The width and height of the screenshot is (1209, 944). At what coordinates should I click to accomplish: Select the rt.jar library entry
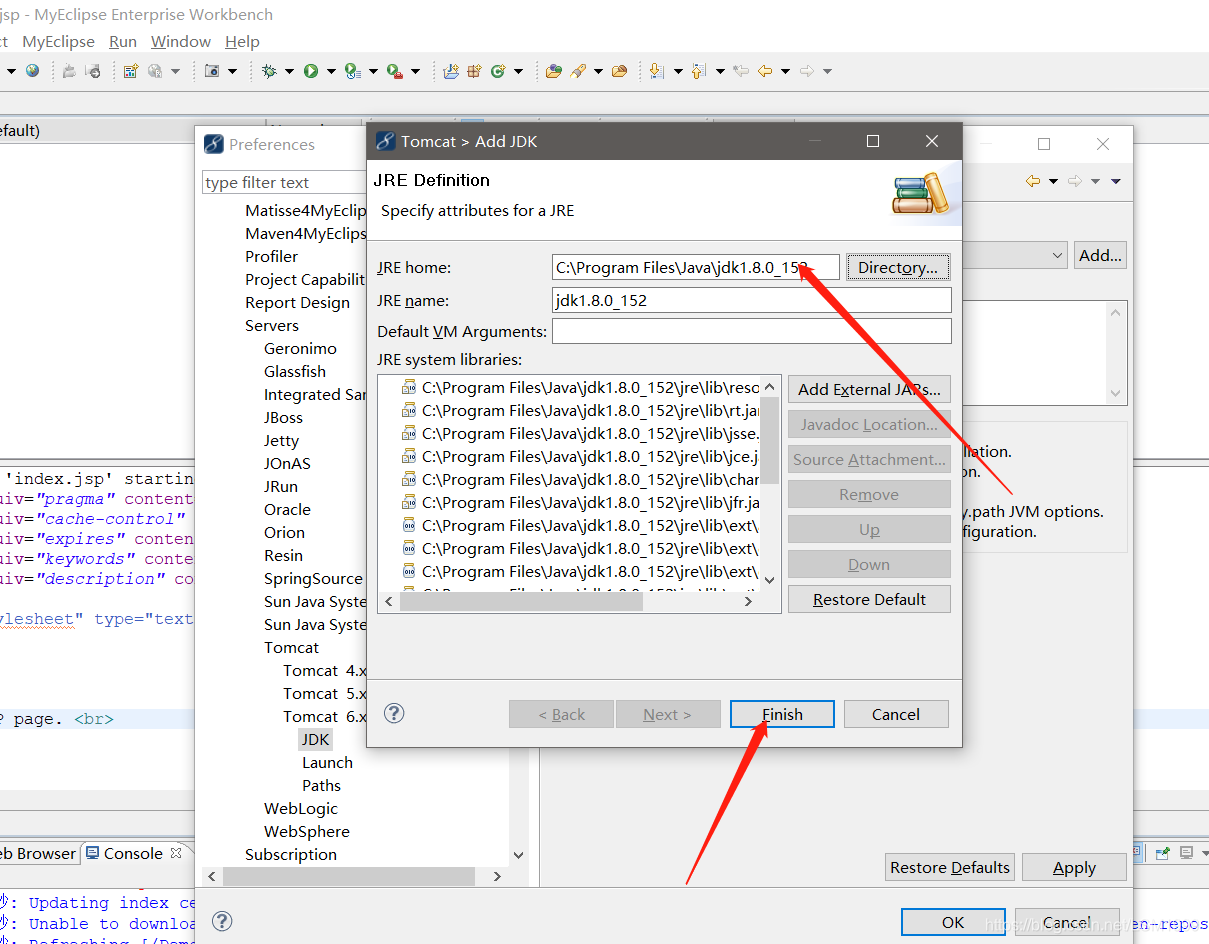point(580,410)
